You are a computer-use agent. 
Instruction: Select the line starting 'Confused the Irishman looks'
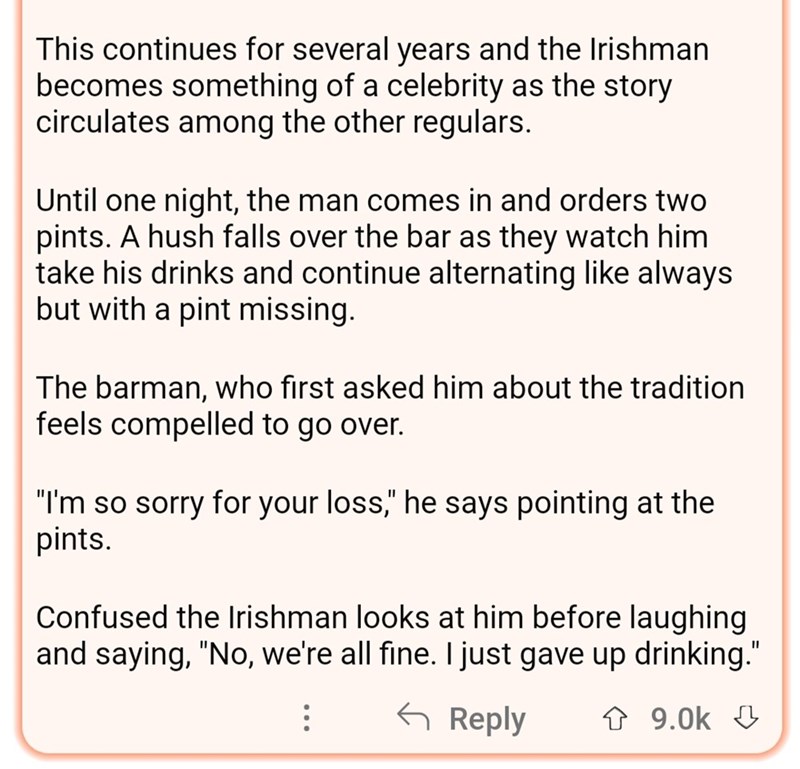[391, 617]
